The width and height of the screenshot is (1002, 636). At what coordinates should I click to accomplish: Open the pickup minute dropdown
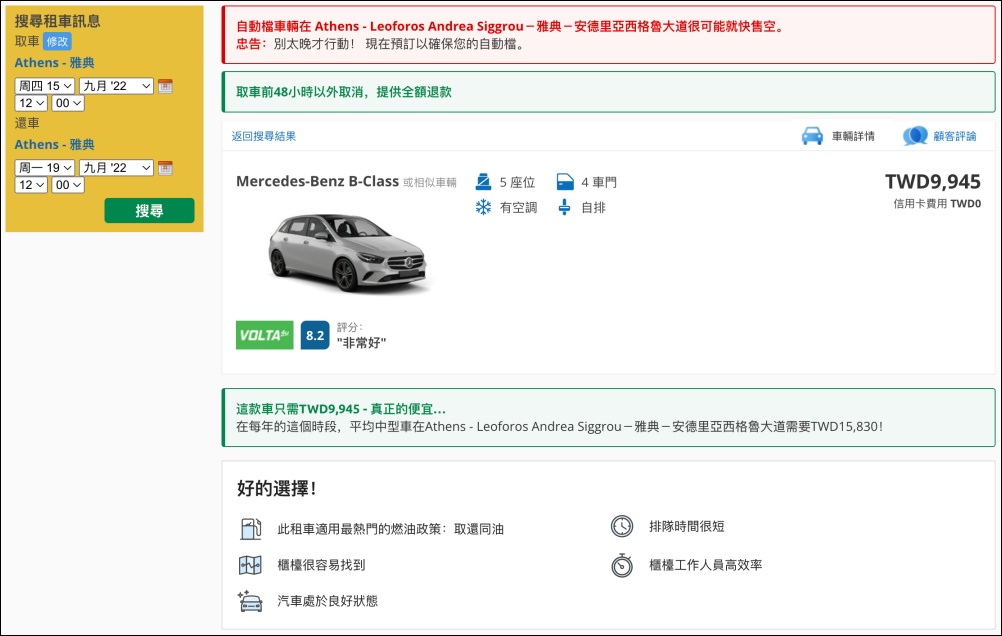point(68,103)
